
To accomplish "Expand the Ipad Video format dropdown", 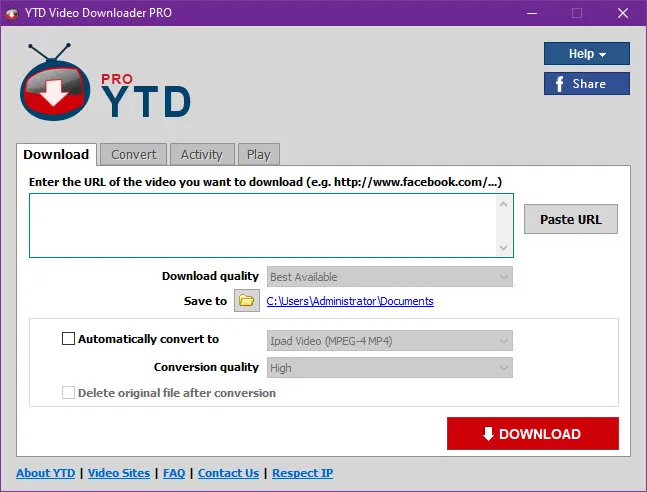I will tap(390, 341).
